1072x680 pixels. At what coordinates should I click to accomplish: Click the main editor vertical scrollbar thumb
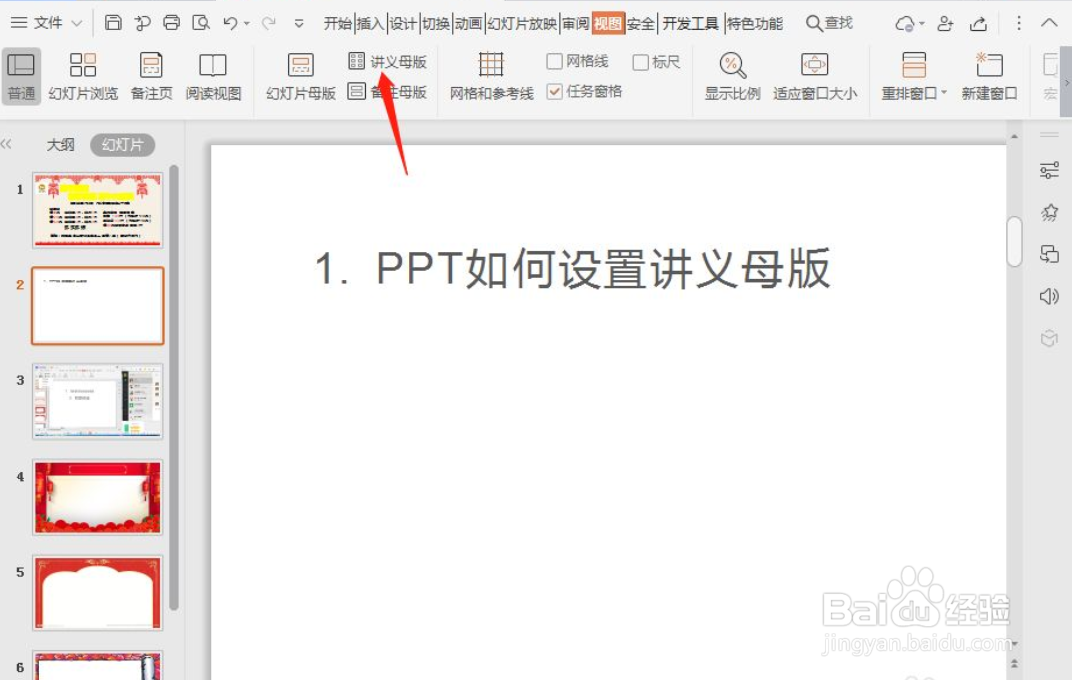[x=1014, y=241]
